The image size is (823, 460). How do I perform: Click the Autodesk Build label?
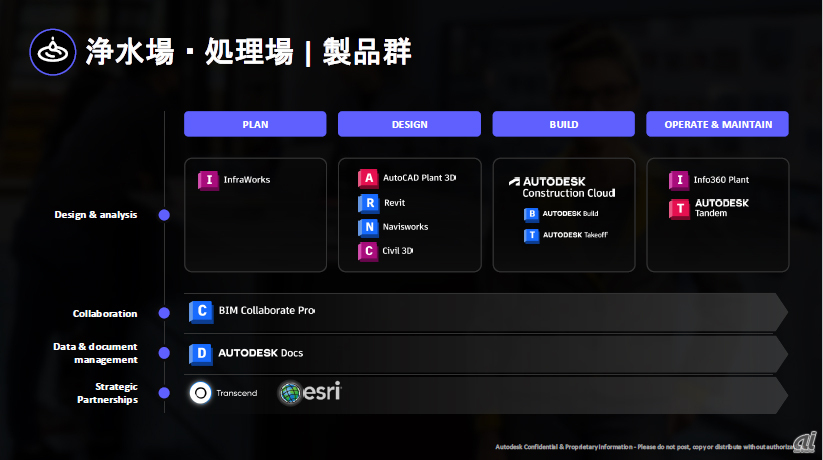571,214
